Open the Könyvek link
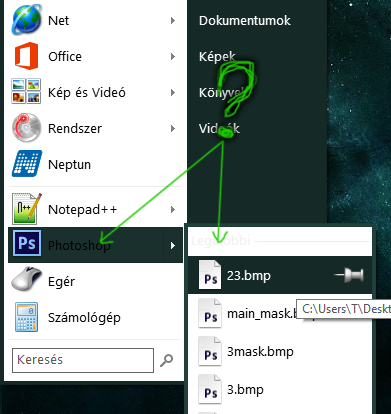391x414 pixels. coord(222,93)
